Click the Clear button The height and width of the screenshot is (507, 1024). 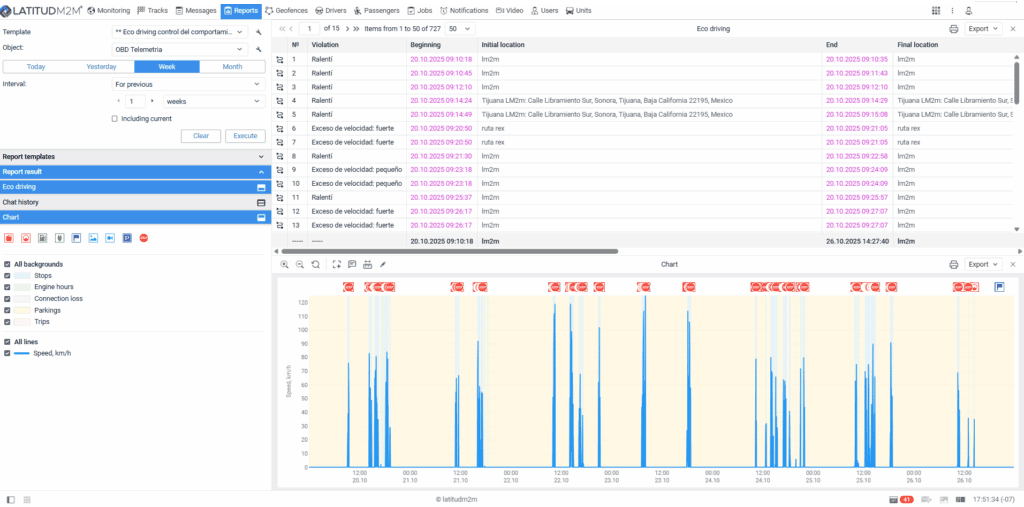(200, 136)
